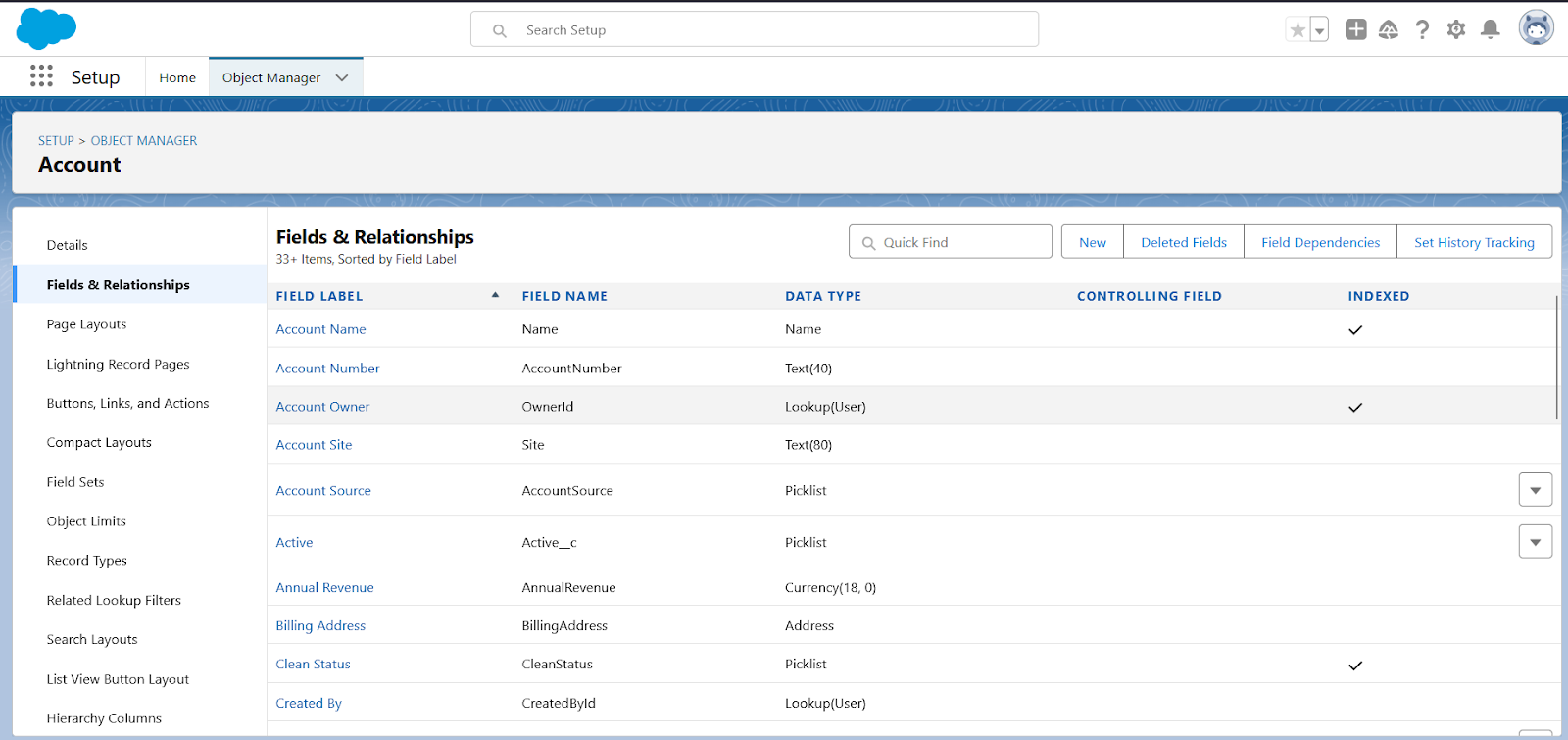Click the Clean Status indexed checkmark
Viewport: 1568px width, 740px height.
(x=1355, y=666)
